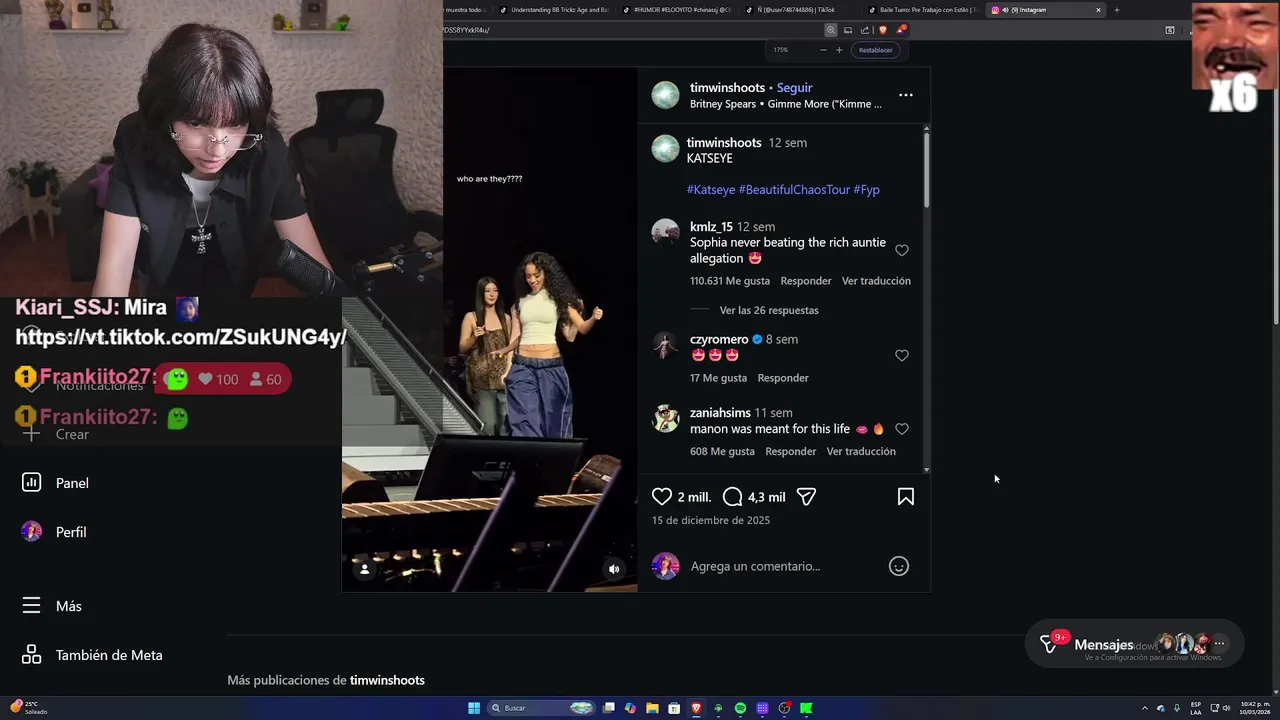Open the zaniahsims username
This screenshot has width=1280, height=720.
point(720,413)
